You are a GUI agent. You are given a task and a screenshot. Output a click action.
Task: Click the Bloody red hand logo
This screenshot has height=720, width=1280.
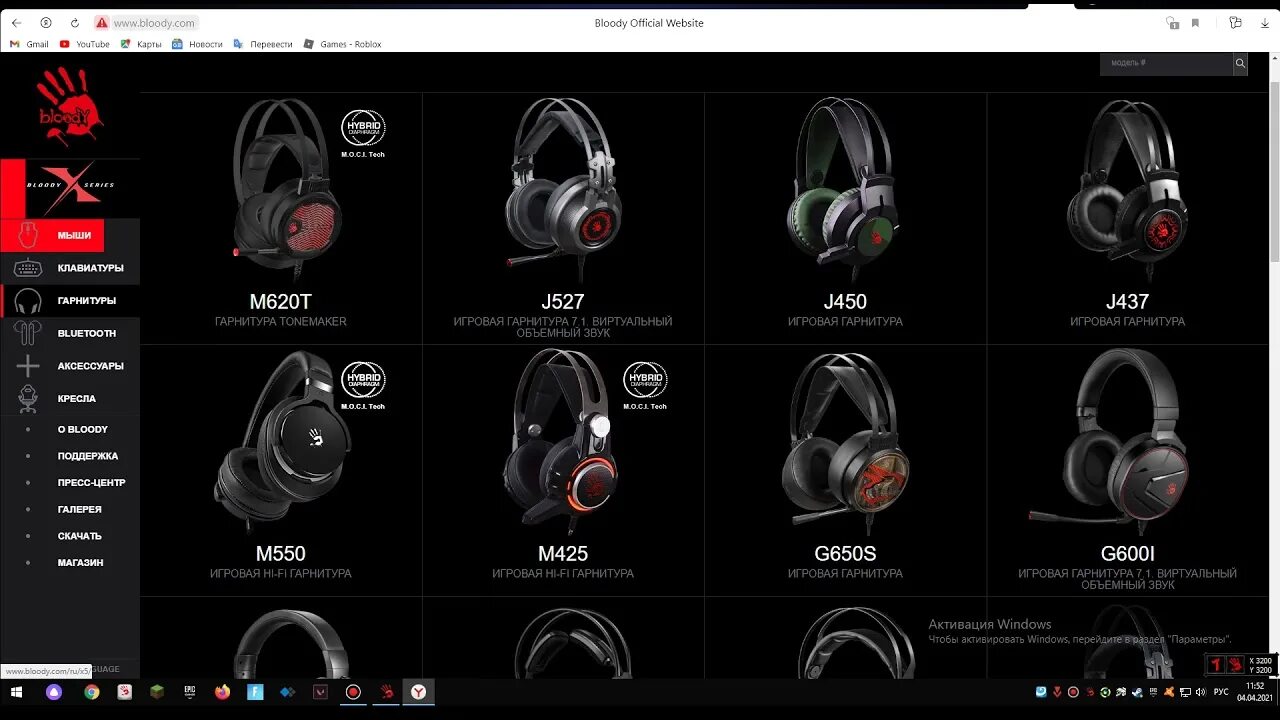[x=70, y=106]
